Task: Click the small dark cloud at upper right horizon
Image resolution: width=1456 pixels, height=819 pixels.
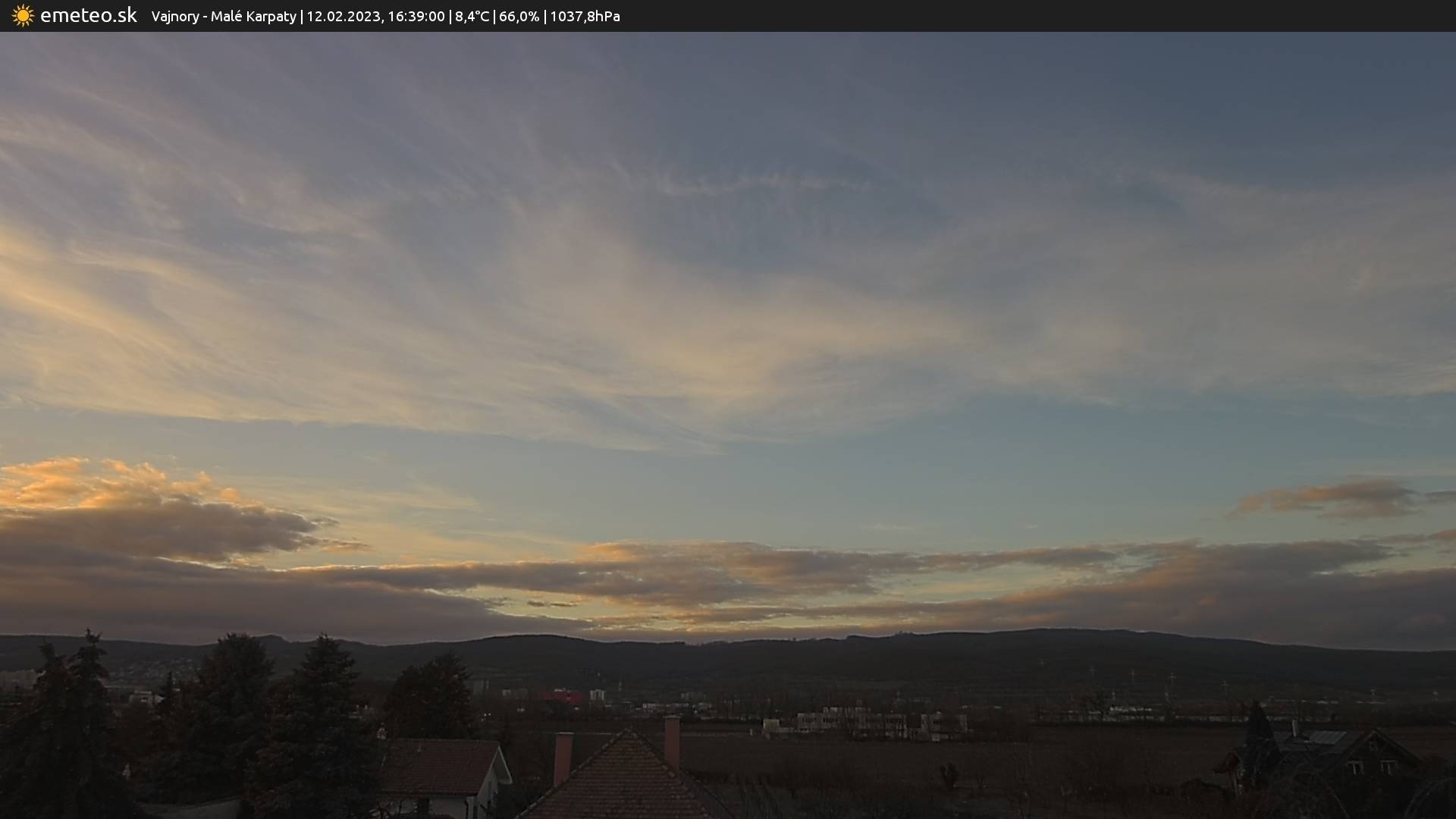Action: pos(1342,498)
